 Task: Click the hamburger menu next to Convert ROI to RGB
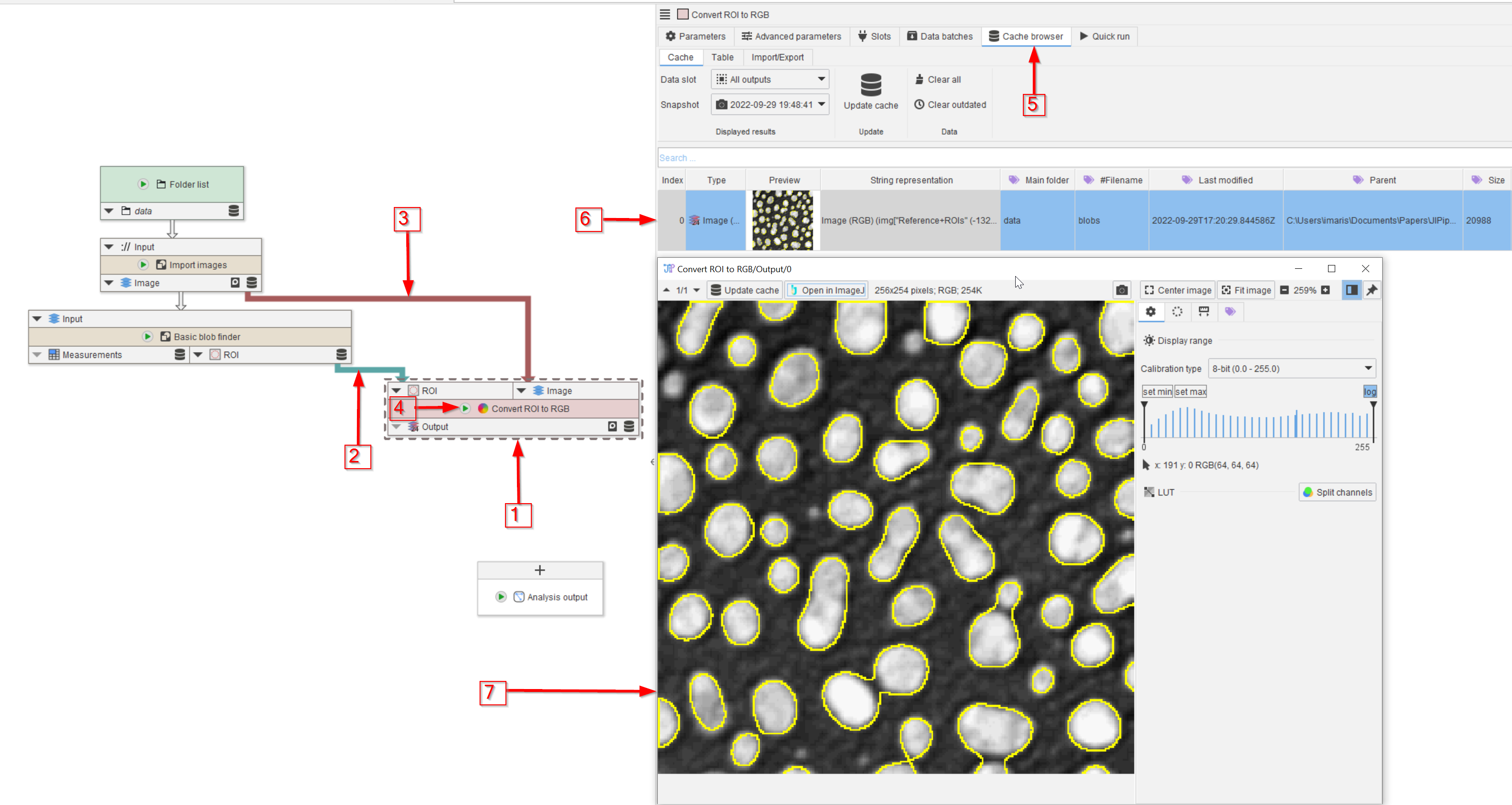coord(664,14)
